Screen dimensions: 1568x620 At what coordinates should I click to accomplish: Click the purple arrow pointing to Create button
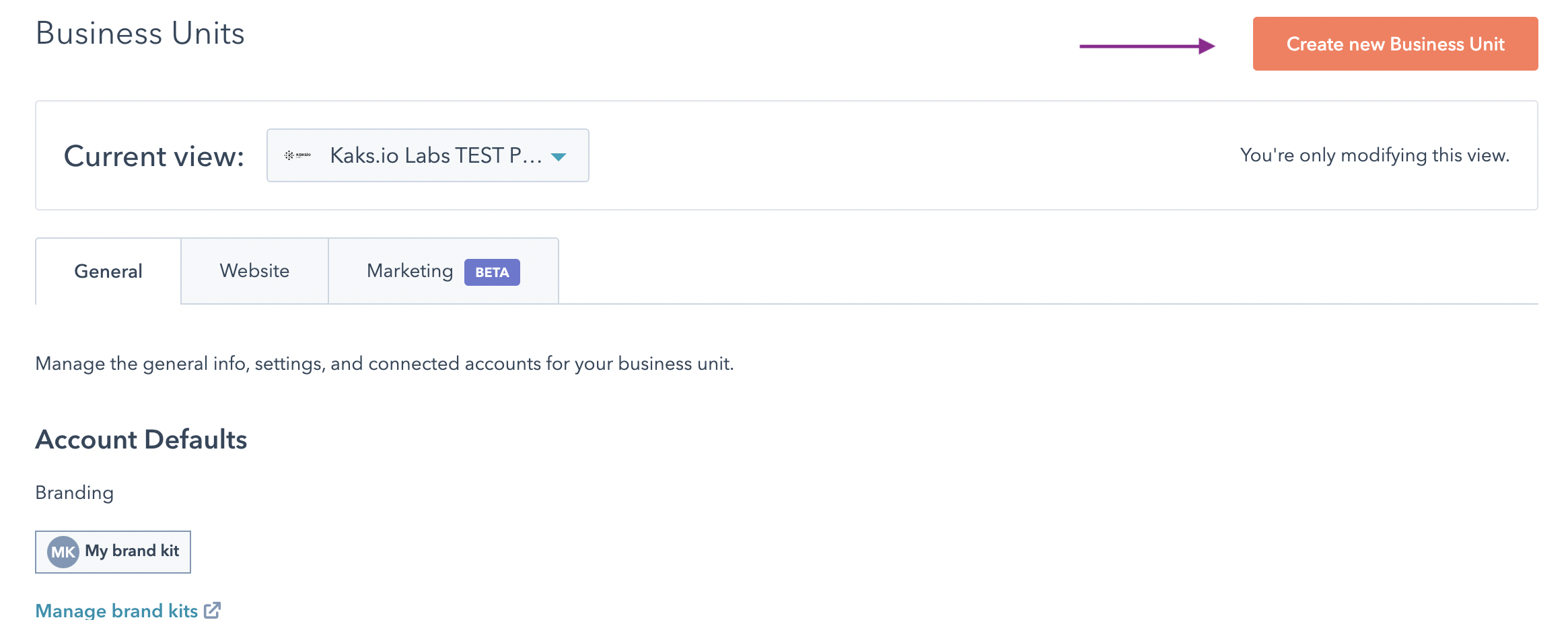coord(1147,46)
